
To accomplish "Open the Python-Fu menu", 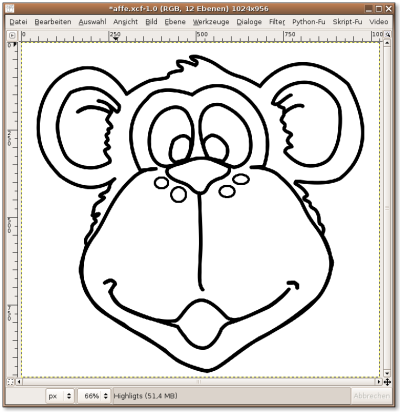I will tap(308, 22).
